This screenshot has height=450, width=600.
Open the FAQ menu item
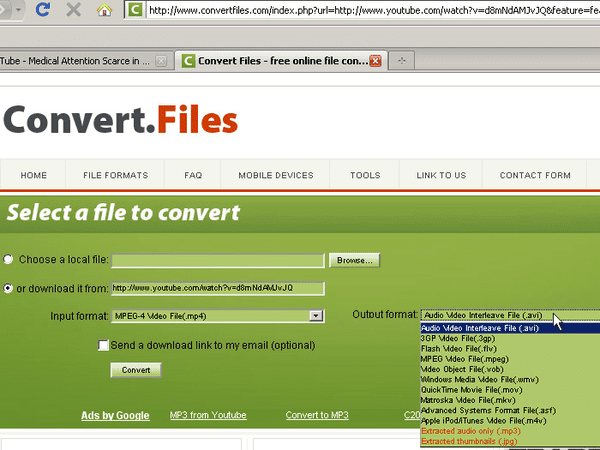click(193, 175)
